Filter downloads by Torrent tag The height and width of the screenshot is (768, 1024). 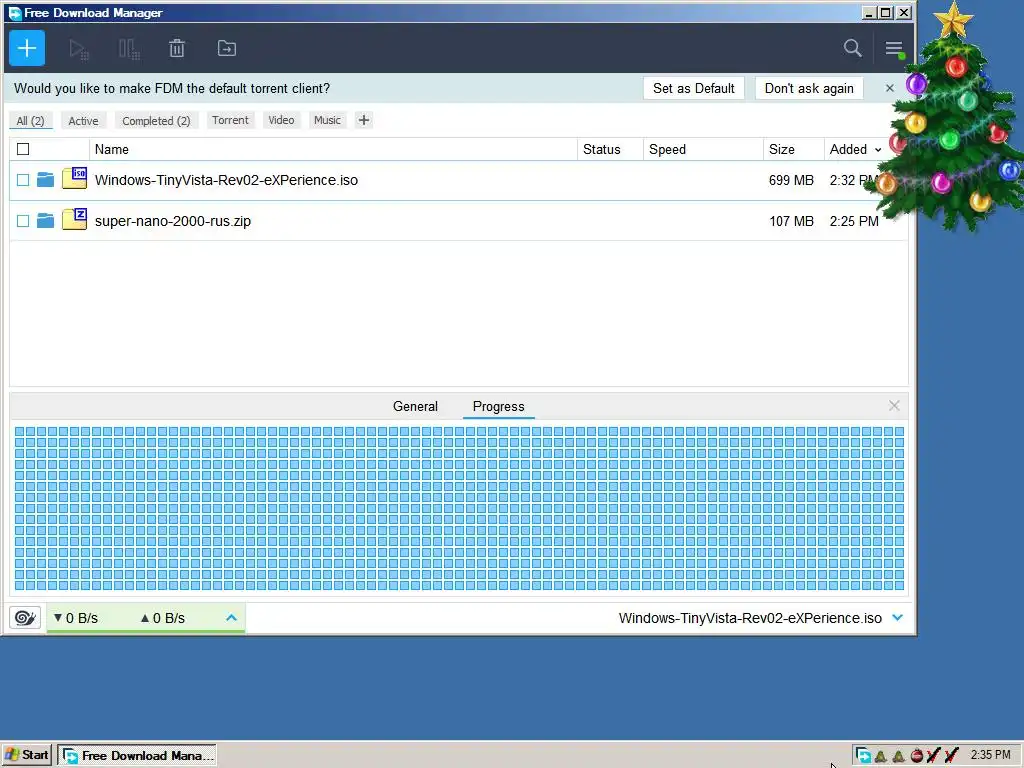click(230, 120)
